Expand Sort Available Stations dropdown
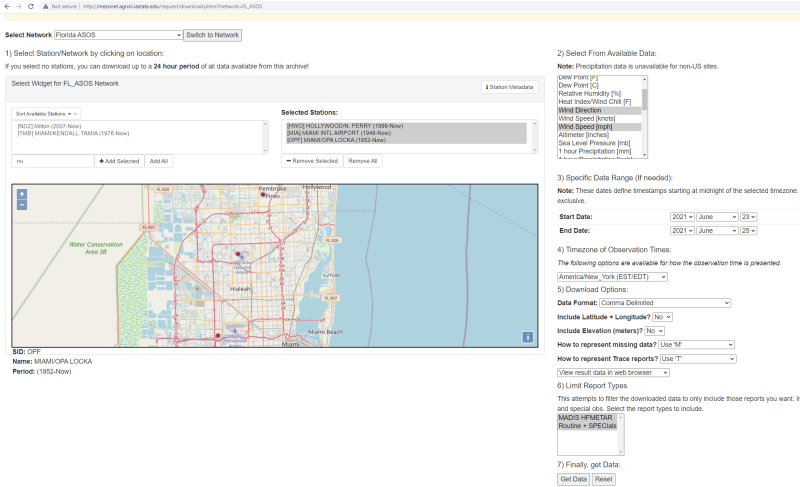This screenshot has height=487, width=800. (46, 114)
